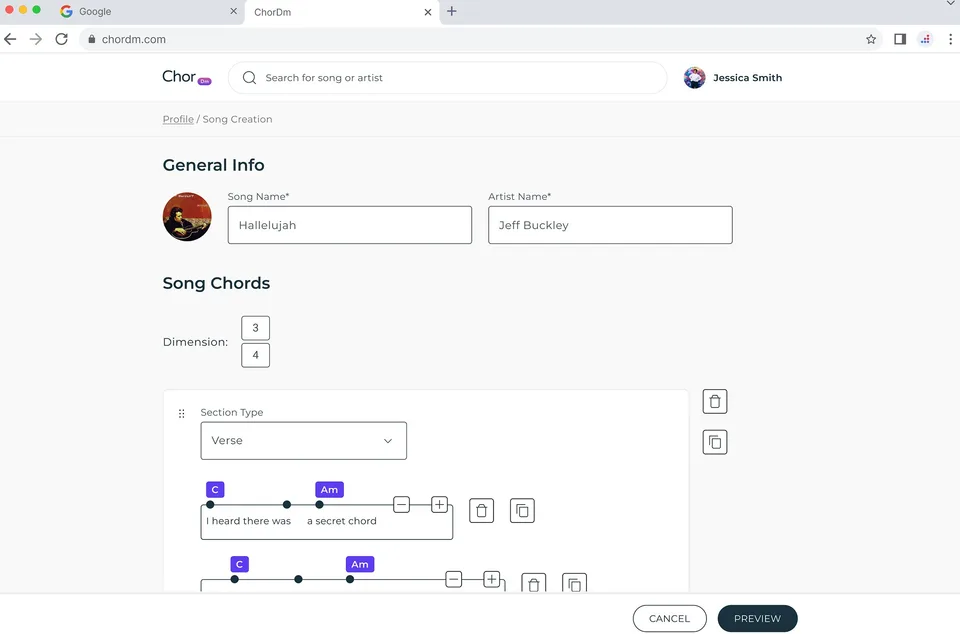
Task: Click the search for song or artist field
Action: [x=448, y=78]
